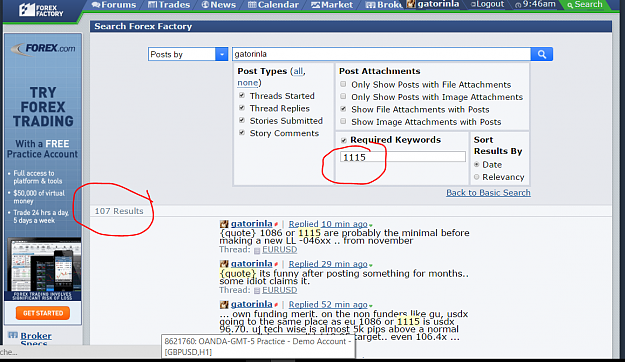Open the Forums tab
The height and width of the screenshot is (362, 625).
[114, 5]
